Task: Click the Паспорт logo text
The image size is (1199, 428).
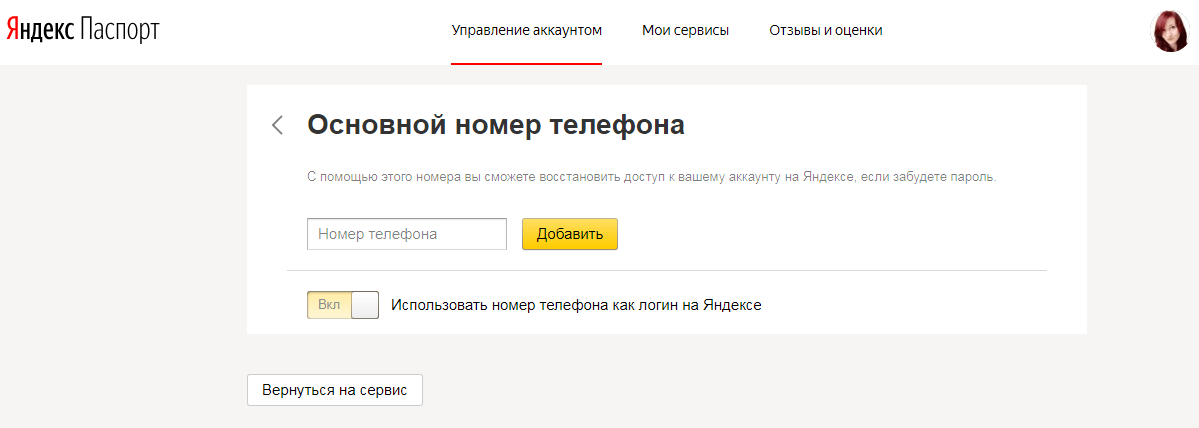Action: pyautogui.click(x=118, y=31)
